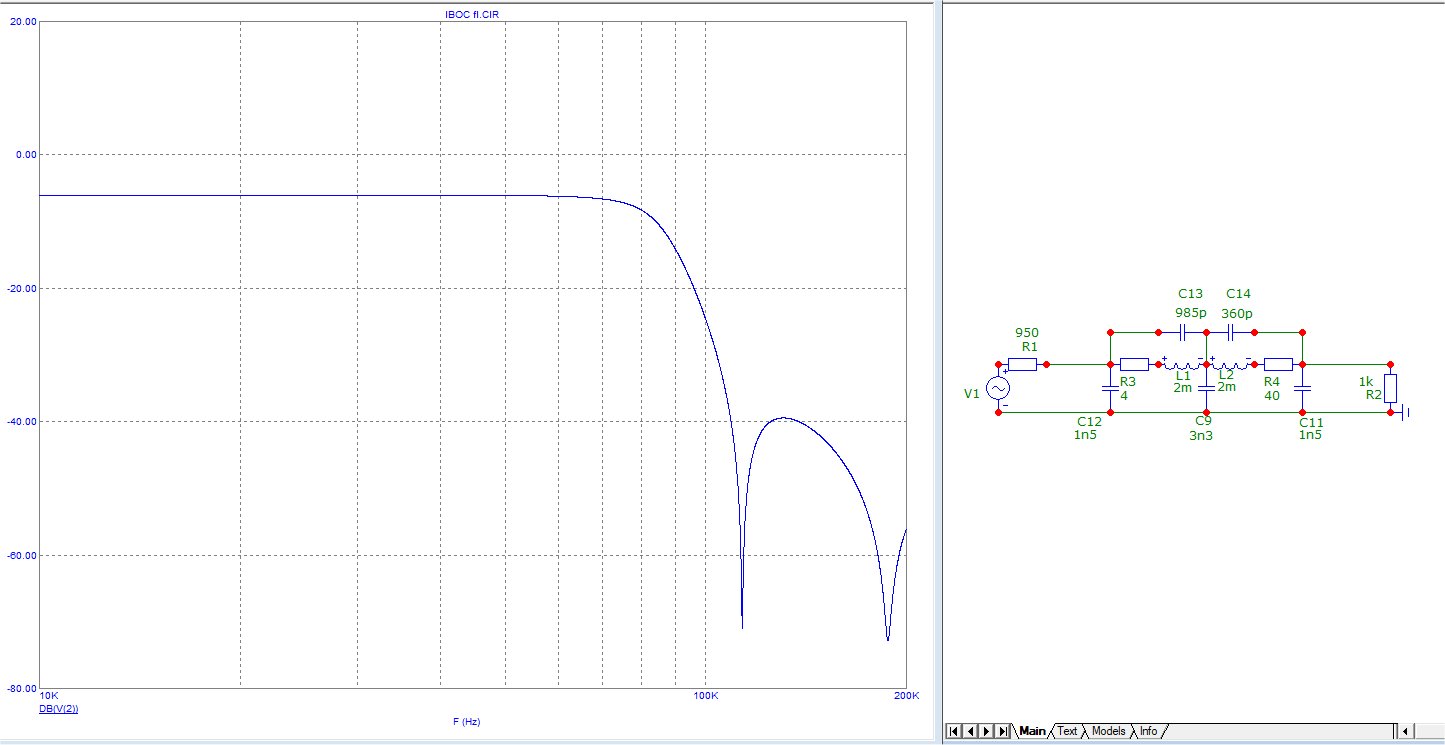Screen dimensions: 1445x745
Task: Click the 1k value of R2
Action: pyautogui.click(x=1365, y=381)
